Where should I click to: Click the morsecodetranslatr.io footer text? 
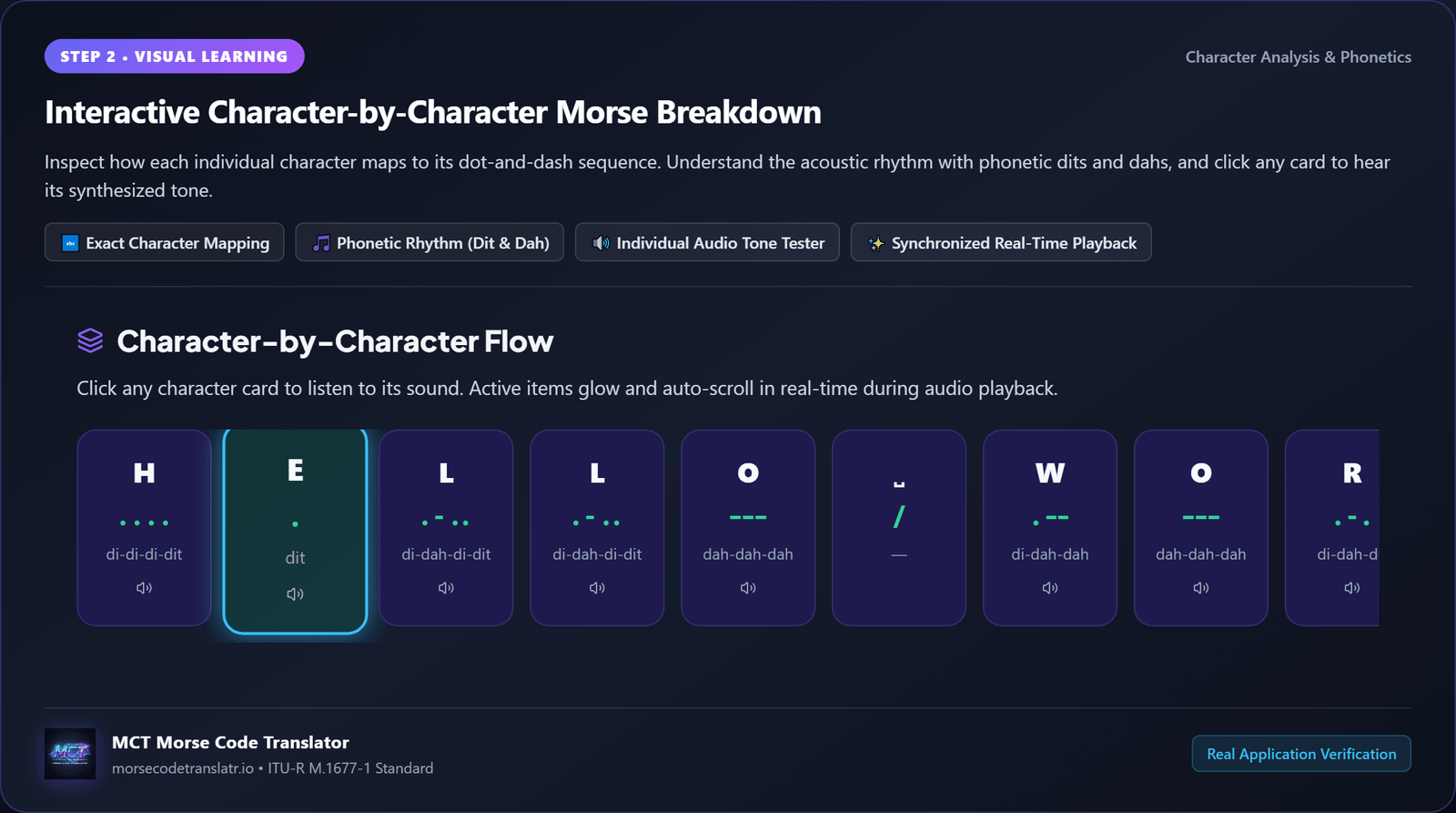[183, 768]
